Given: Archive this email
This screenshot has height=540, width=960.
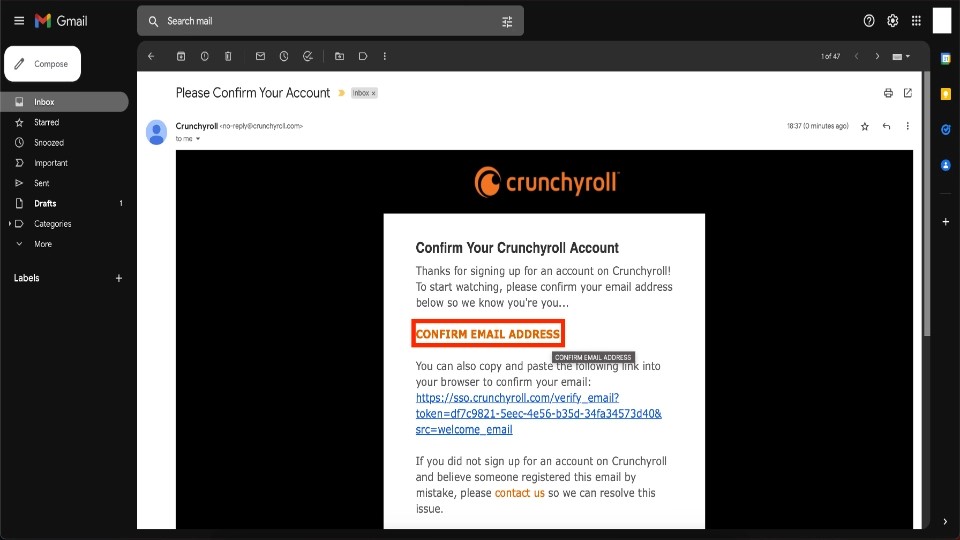Looking at the screenshot, I should pyautogui.click(x=181, y=56).
